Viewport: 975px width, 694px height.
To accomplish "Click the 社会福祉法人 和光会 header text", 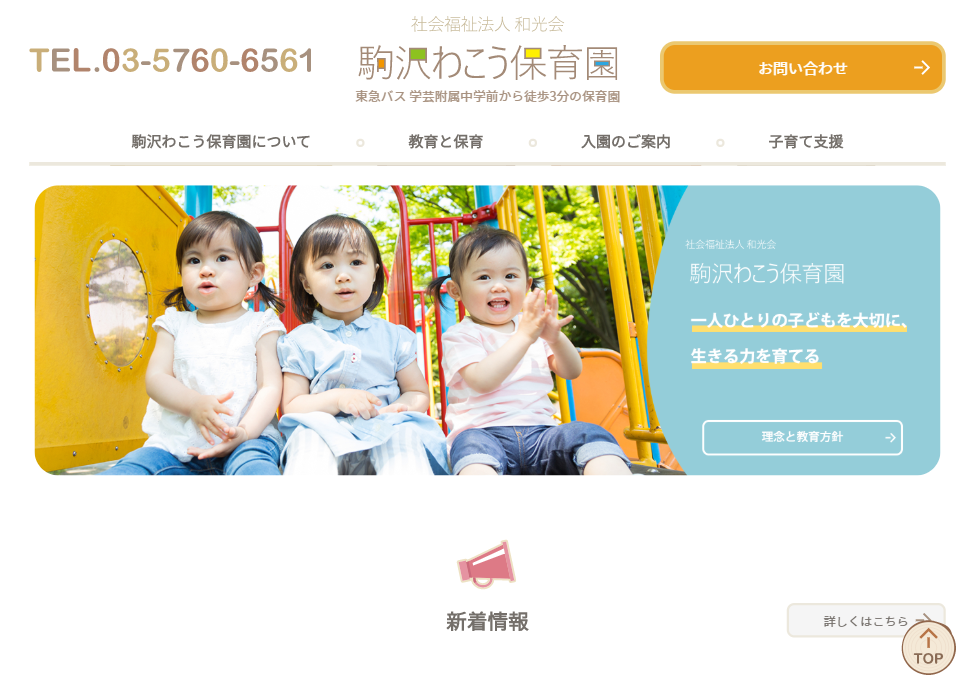I will click(x=488, y=24).
